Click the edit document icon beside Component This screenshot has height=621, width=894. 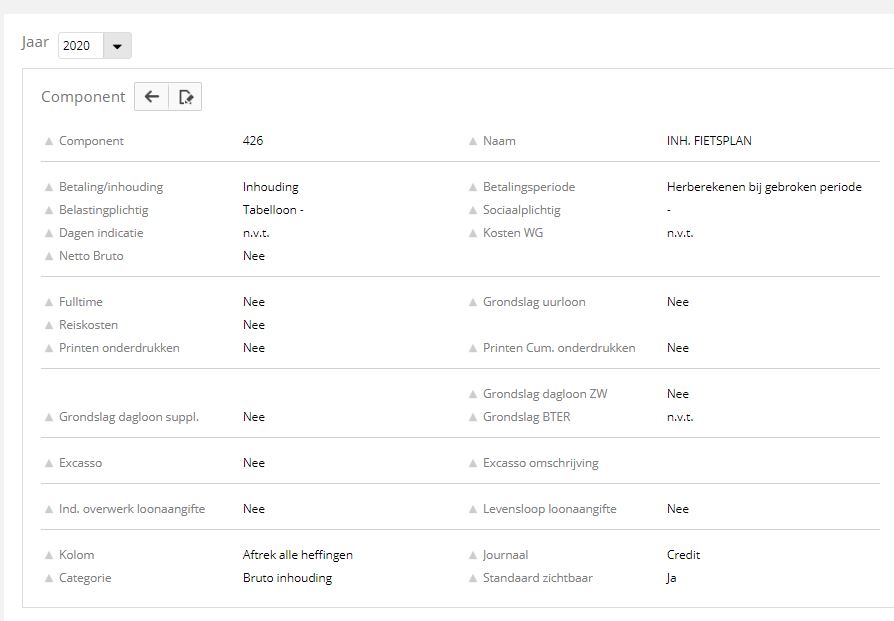click(x=185, y=97)
